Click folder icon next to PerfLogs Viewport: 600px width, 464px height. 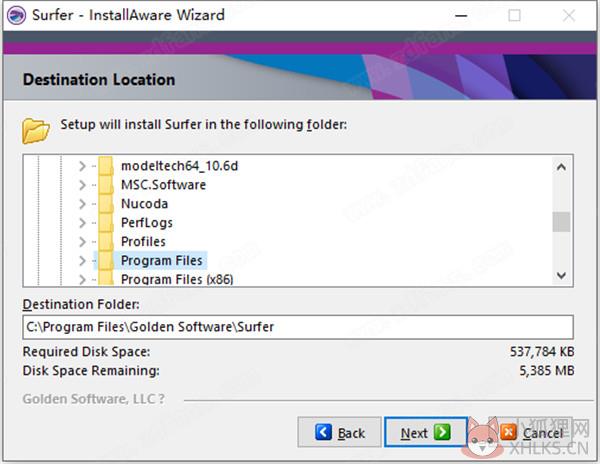[x=105, y=223]
